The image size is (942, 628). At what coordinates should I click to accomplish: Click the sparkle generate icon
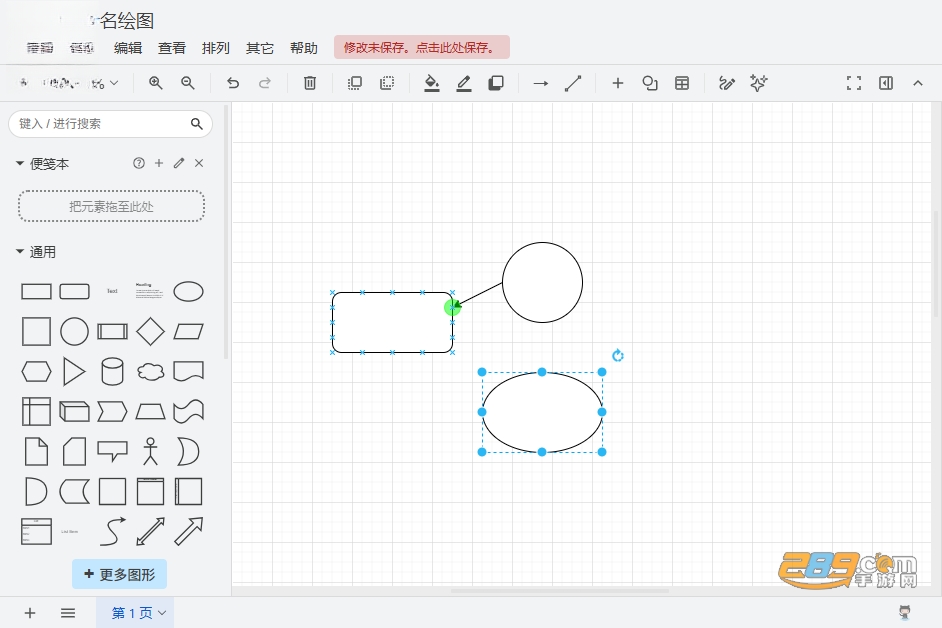759,83
